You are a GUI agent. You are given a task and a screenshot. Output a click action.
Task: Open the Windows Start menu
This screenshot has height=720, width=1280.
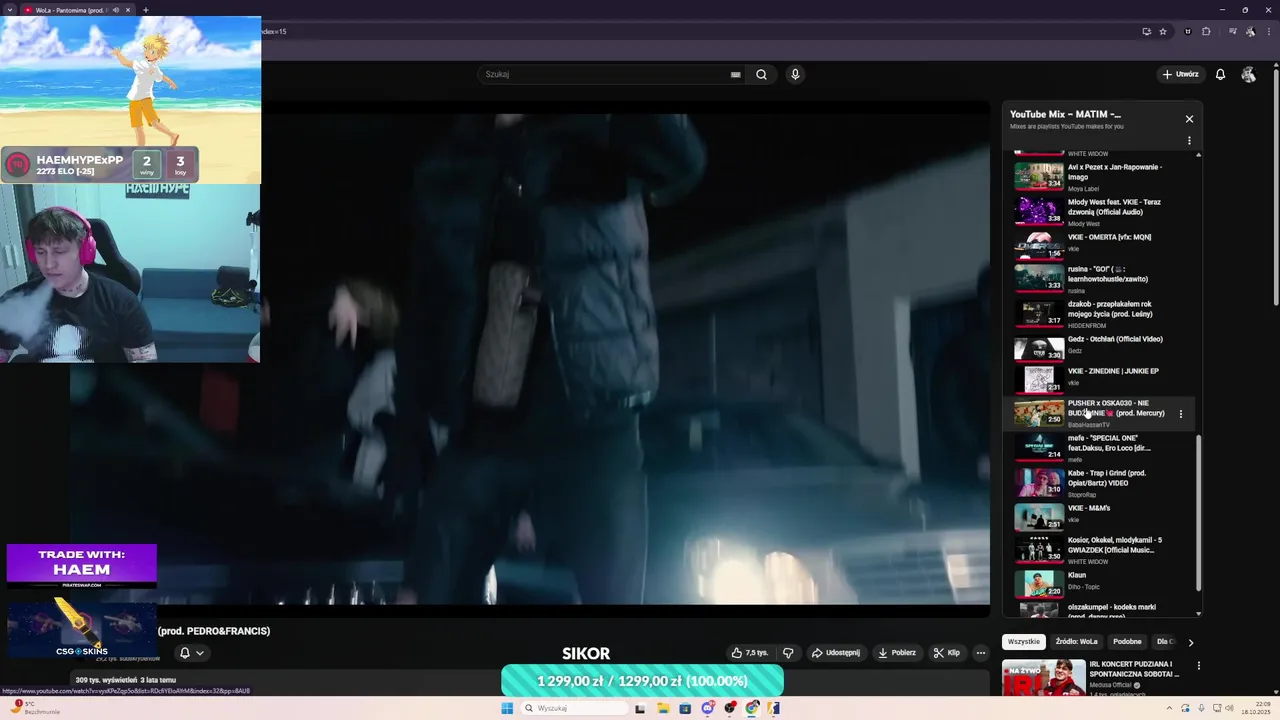507,708
